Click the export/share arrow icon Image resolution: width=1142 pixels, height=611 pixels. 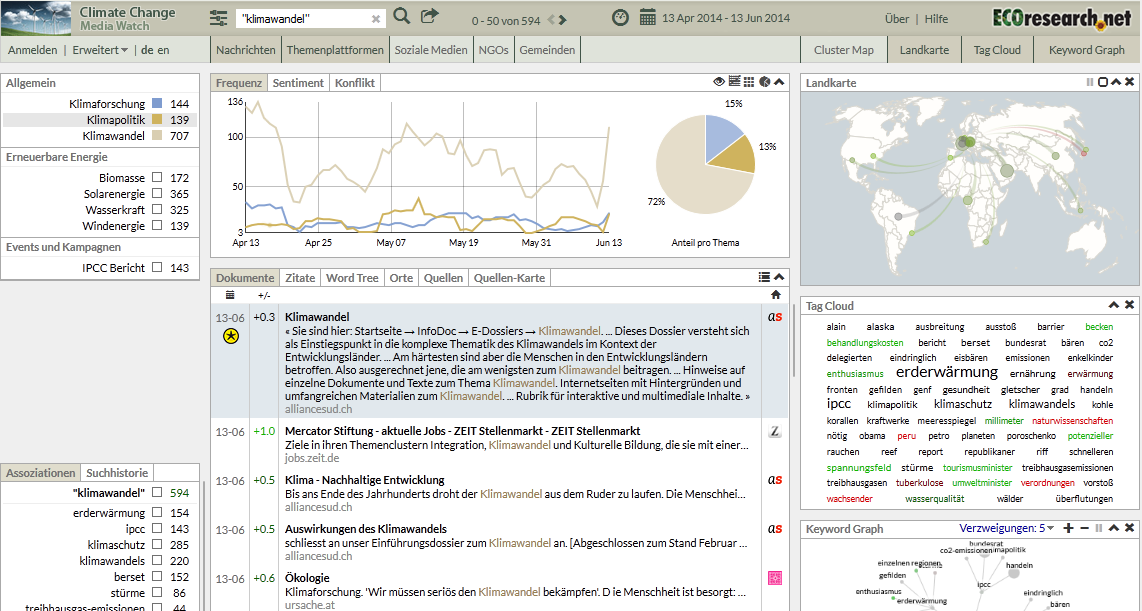(x=430, y=17)
